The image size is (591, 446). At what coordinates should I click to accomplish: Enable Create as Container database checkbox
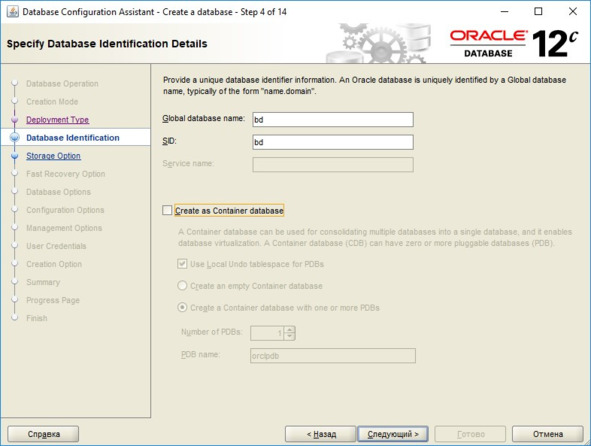pos(167,210)
